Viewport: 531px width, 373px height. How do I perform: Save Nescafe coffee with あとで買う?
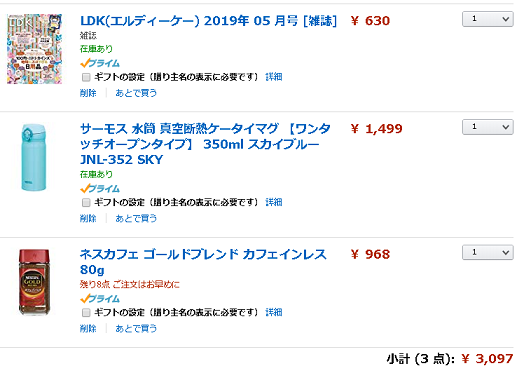tap(136, 328)
